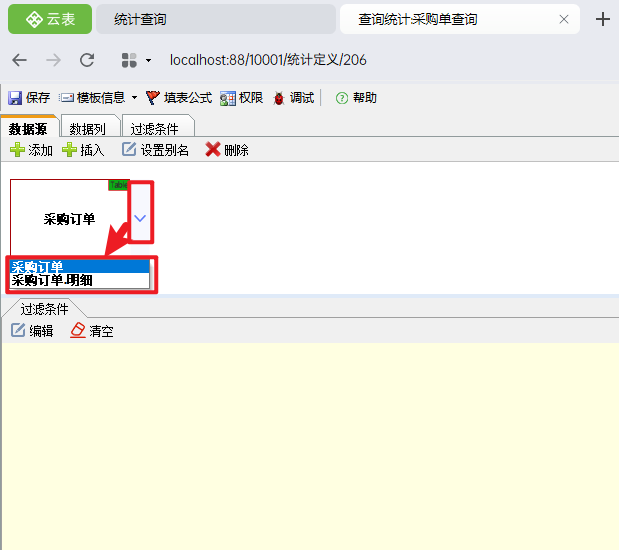The image size is (619, 550).
Task: Click the 插入 insert button
Action: pyautogui.click(x=83, y=150)
